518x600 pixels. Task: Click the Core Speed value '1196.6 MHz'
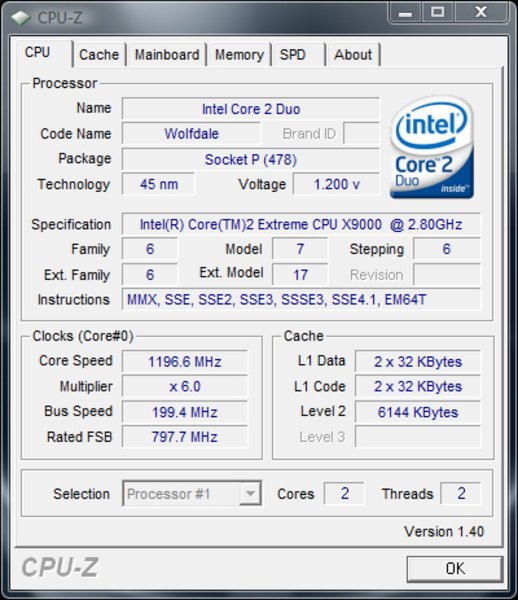tap(185, 361)
